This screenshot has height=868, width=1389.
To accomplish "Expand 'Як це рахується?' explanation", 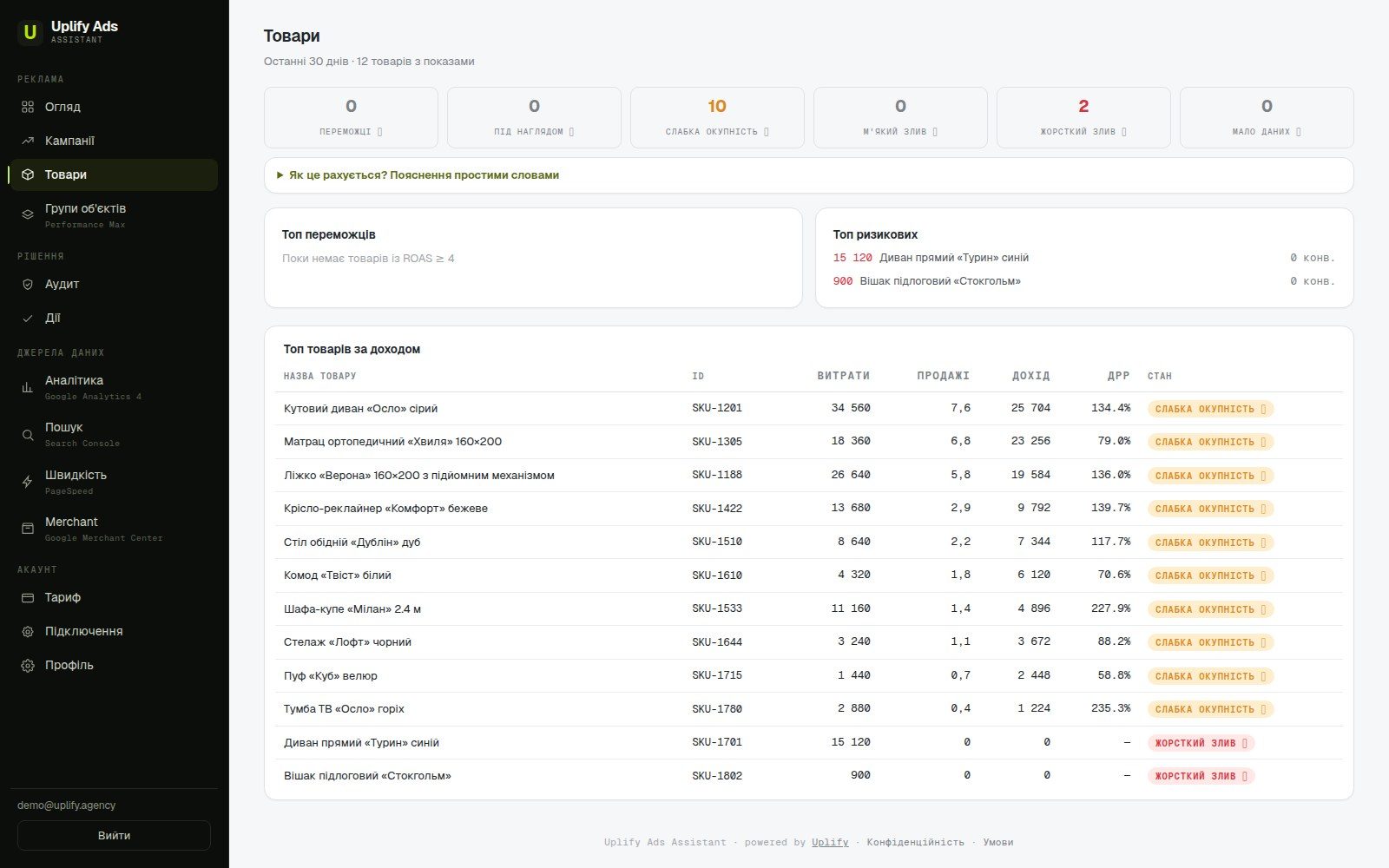I will pos(808,175).
